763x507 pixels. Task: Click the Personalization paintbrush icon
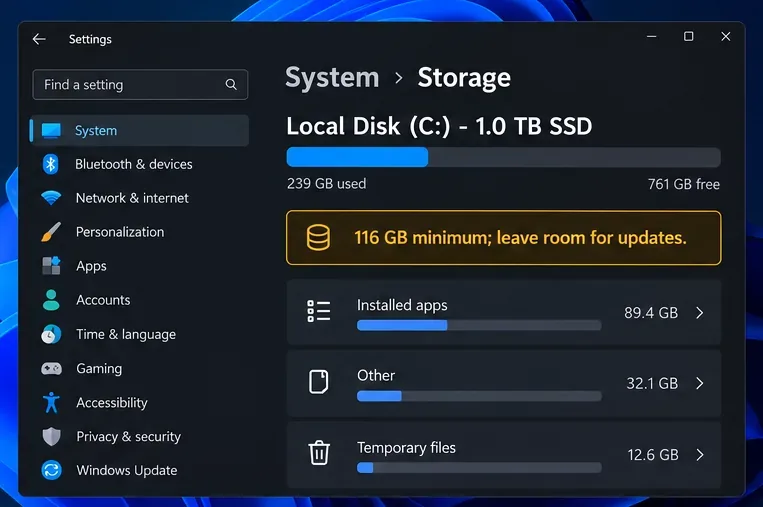51,232
